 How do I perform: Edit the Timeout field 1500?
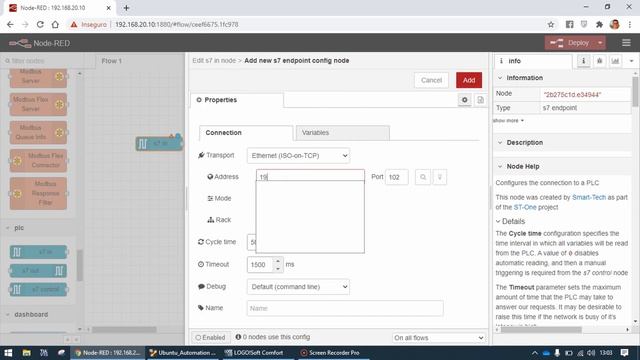click(260, 265)
